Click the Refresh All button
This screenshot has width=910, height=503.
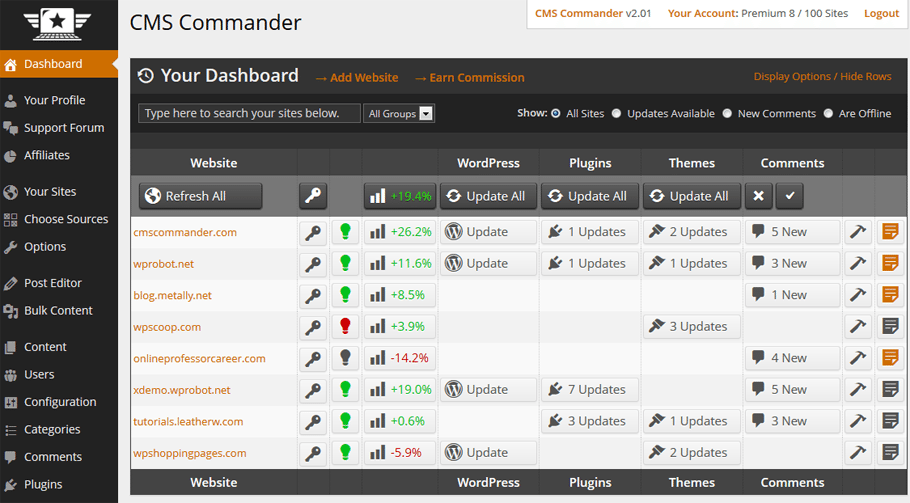coord(200,196)
